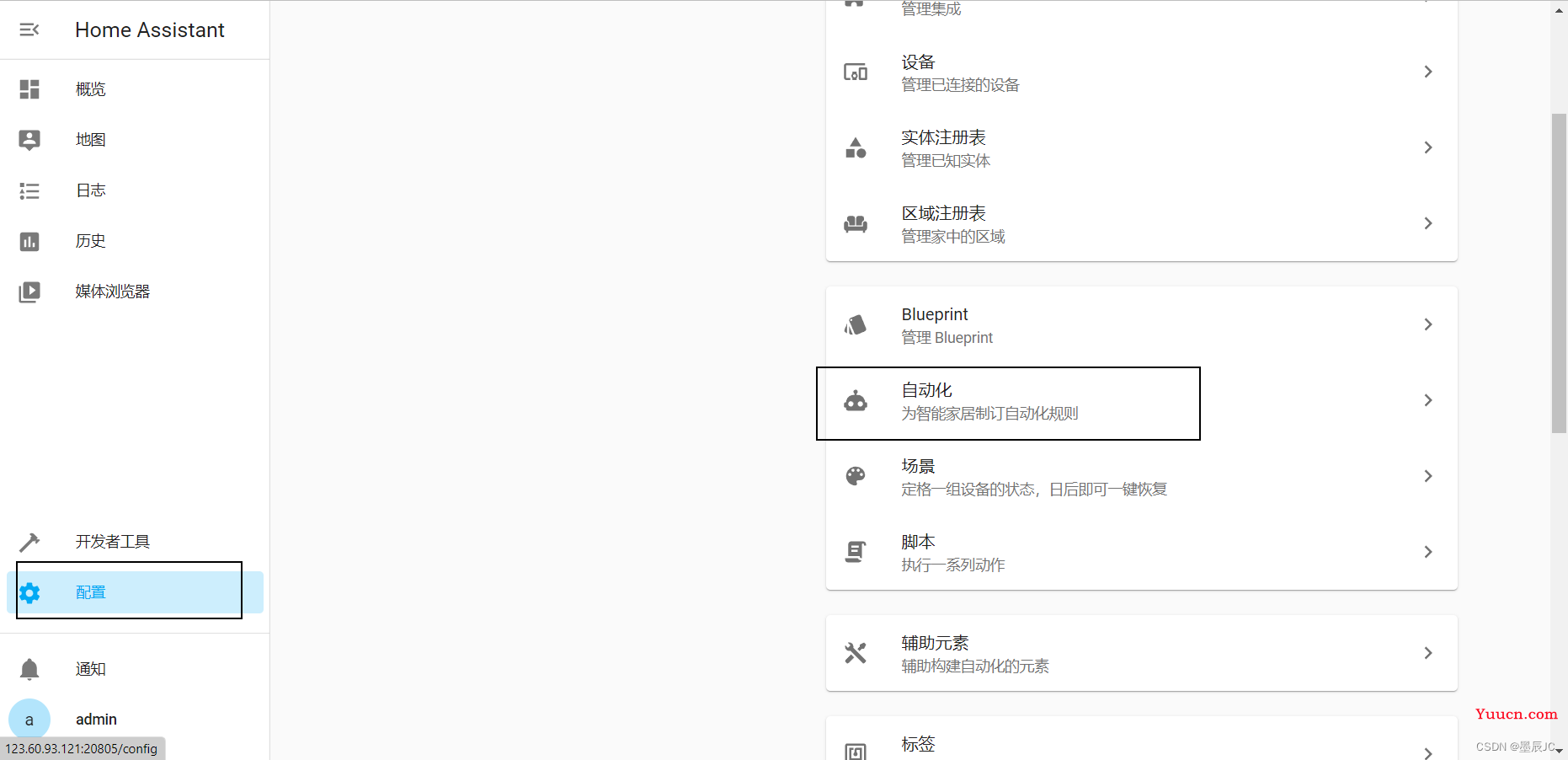Click the 实体注册表 shapes icon

tap(856, 148)
